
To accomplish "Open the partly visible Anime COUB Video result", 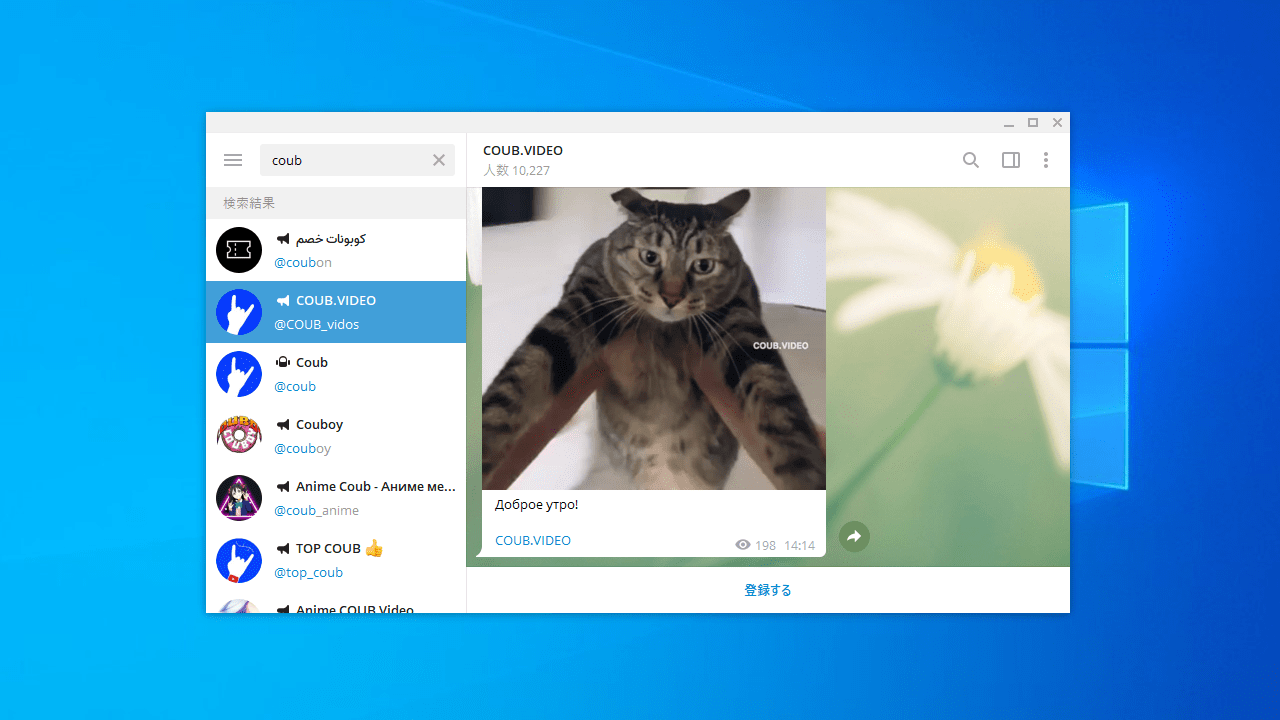I will (336, 602).
